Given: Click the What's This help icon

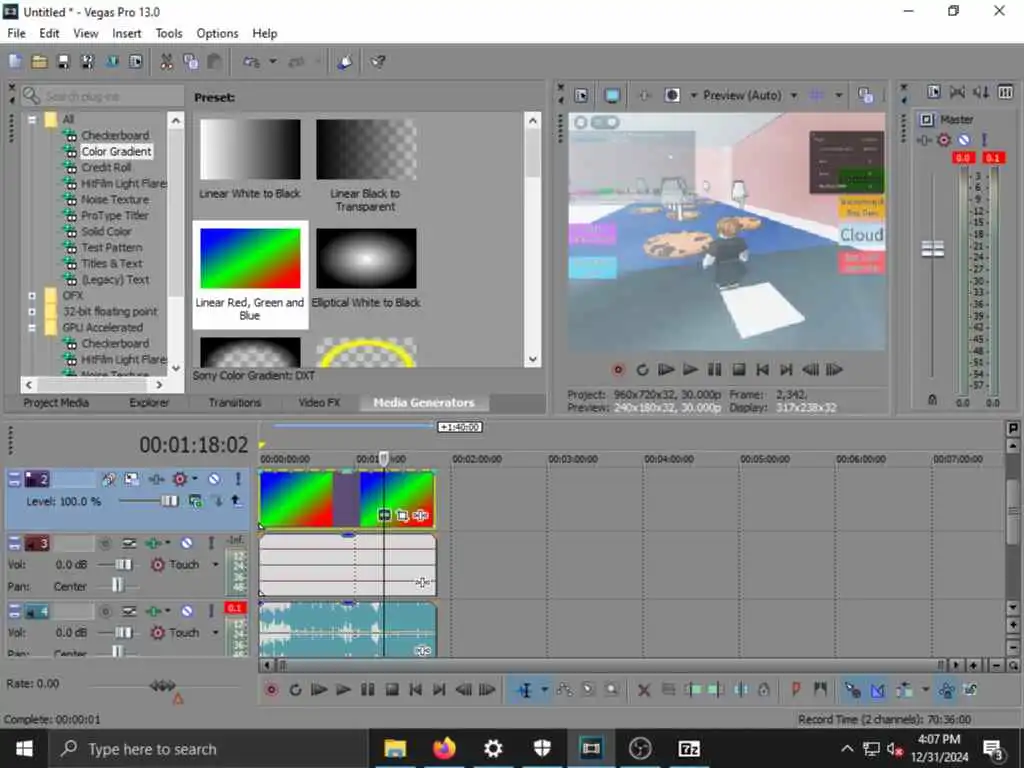Looking at the screenshot, I should coord(377,62).
